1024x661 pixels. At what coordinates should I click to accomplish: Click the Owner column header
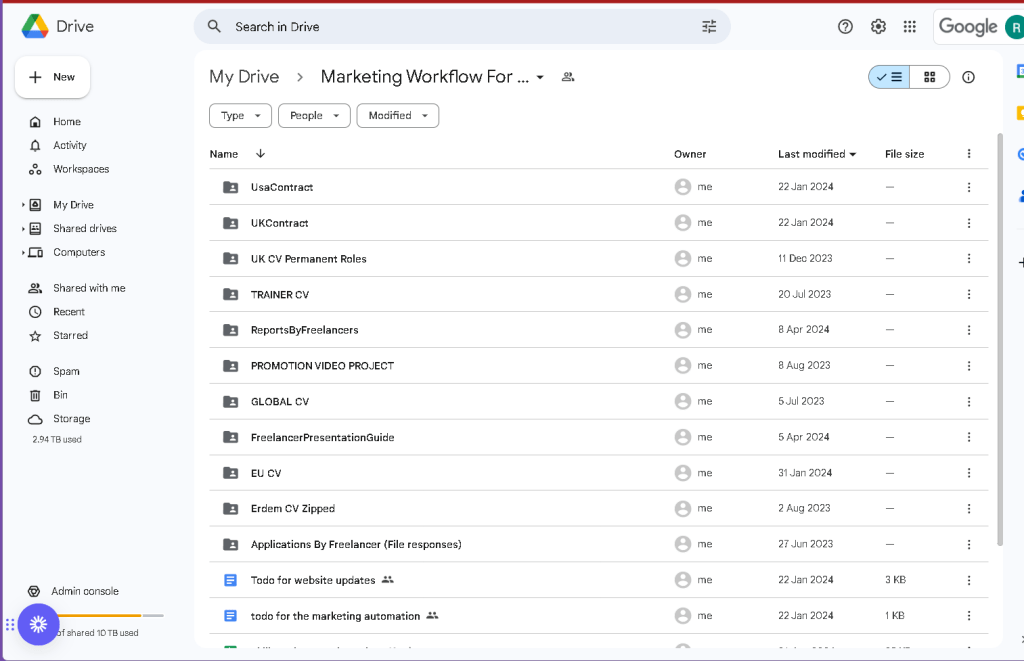pos(690,154)
